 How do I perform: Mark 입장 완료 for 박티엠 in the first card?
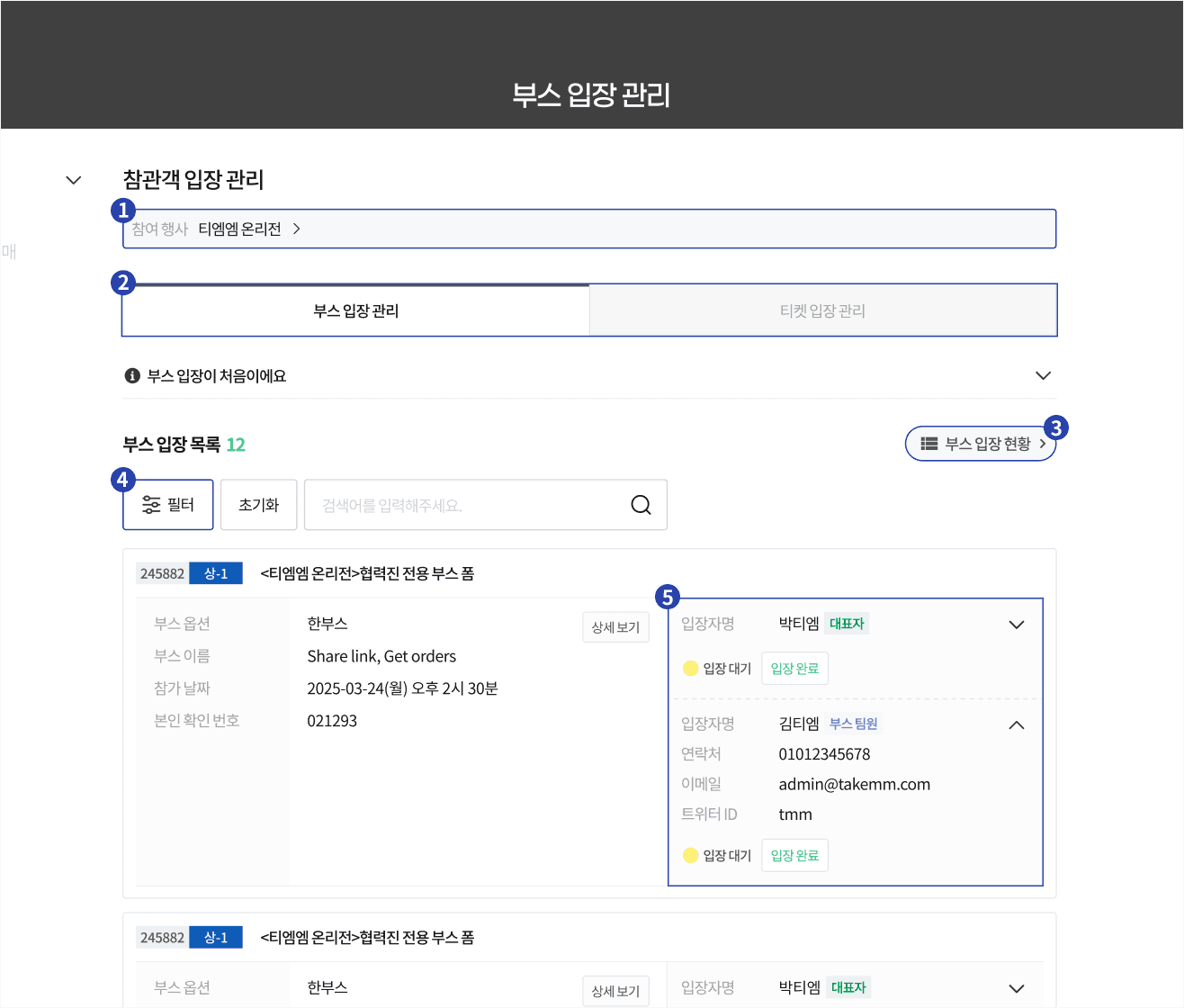point(794,669)
